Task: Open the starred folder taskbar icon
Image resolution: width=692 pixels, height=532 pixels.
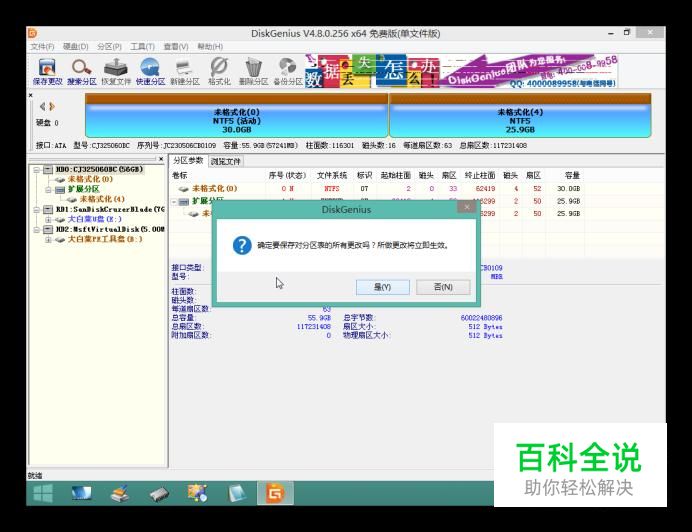Action: [197, 493]
